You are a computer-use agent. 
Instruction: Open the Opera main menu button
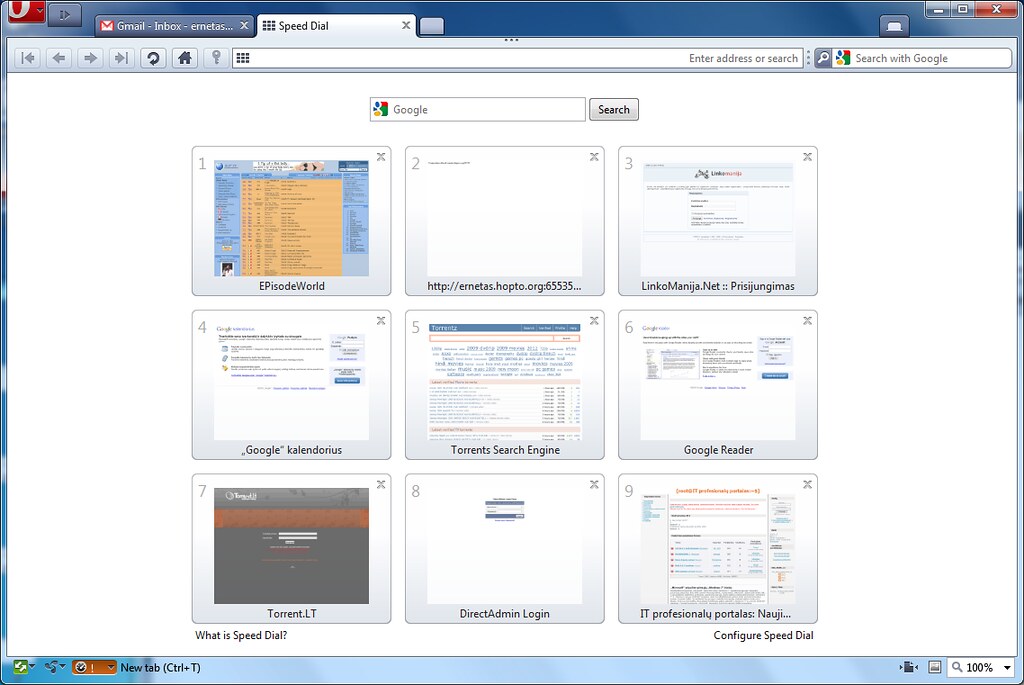click(x=26, y=10)
